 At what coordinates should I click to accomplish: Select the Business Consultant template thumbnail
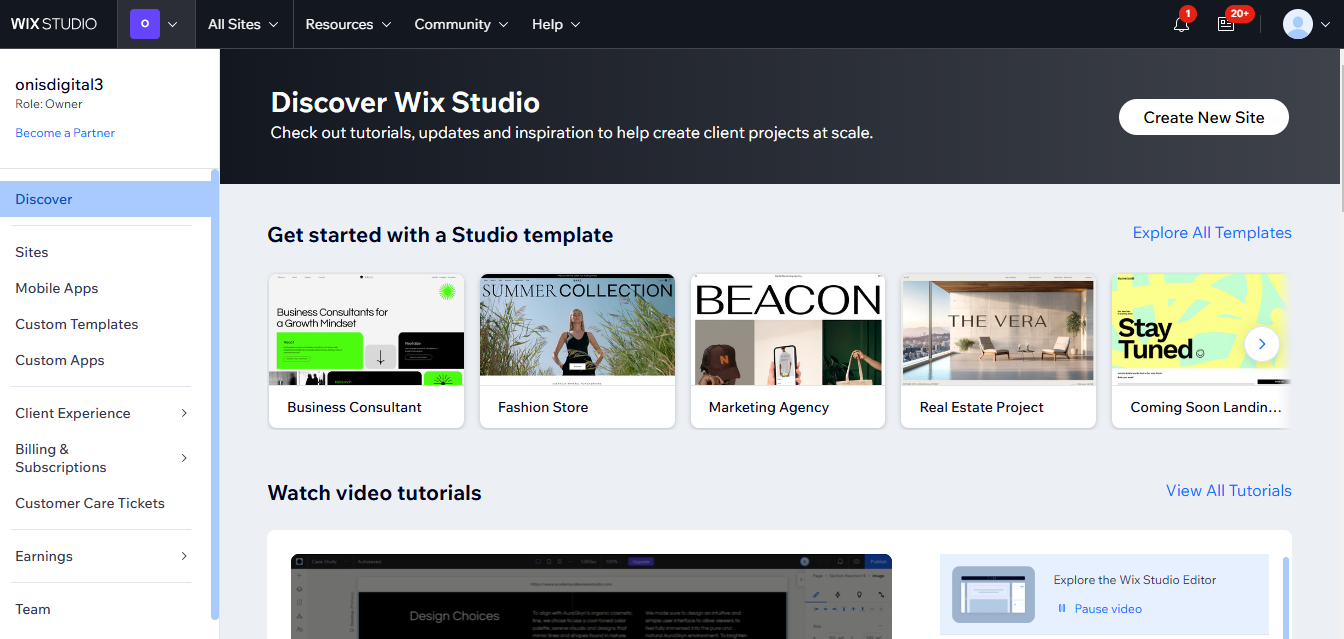tap(366, 330)
